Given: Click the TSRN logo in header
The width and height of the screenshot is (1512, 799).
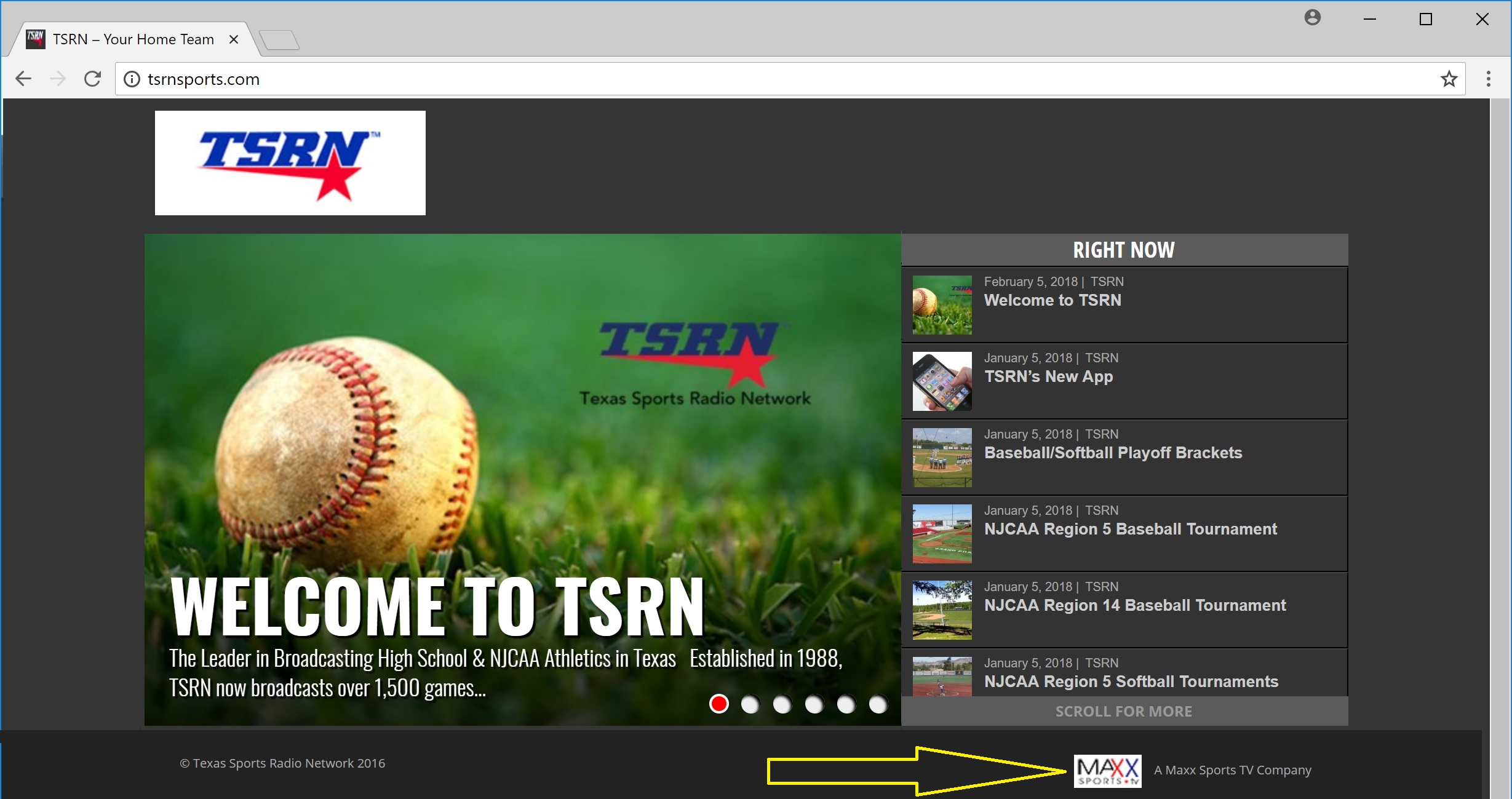Looking at the screenshot, I should point(290,163).
